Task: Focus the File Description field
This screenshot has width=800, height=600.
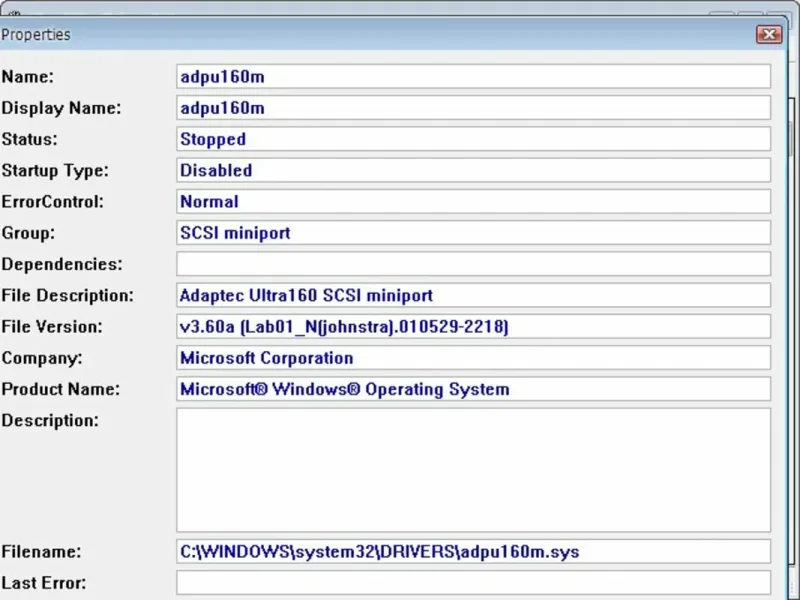Action: 473,295
